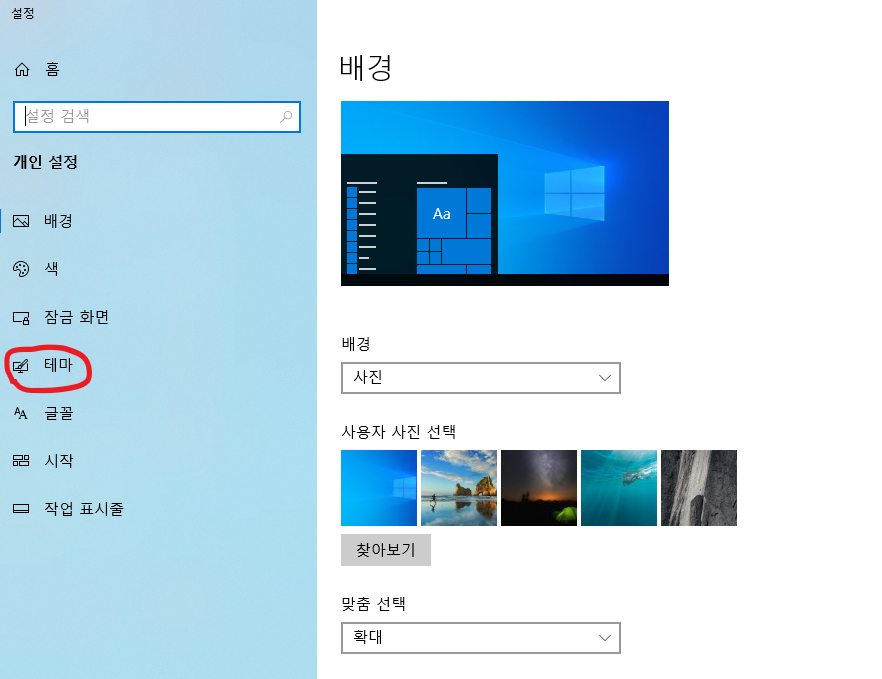Select the night sky tent thumbnail
882x679 pixels.
pos(539,488)
